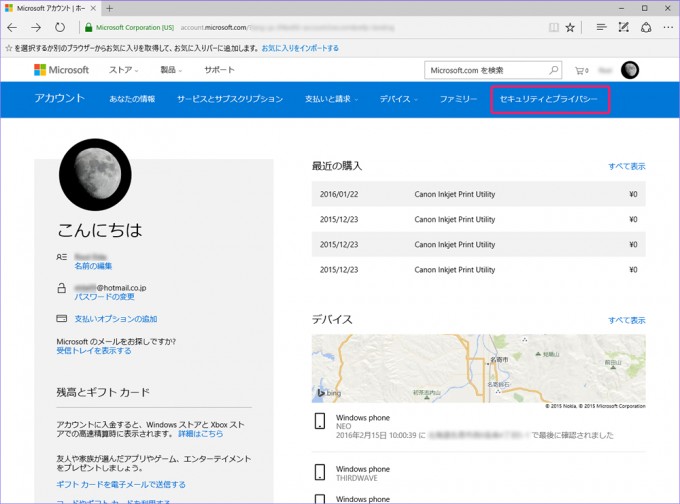
Task: Click the 名前の編集 link
Action: (x=93, y=266)
